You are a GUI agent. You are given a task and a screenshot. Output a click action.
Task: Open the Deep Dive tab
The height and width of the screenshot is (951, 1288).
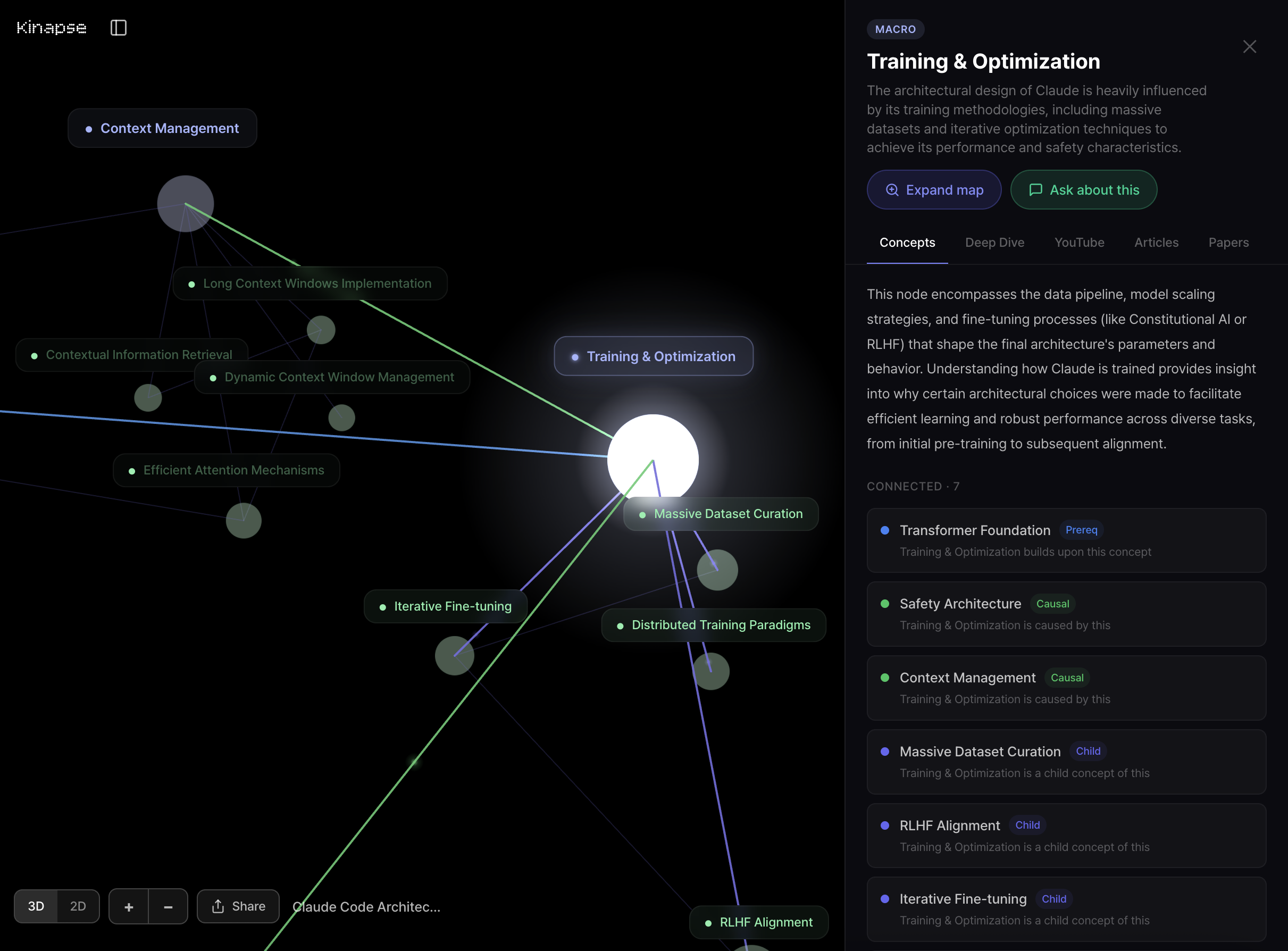[994, 243]
